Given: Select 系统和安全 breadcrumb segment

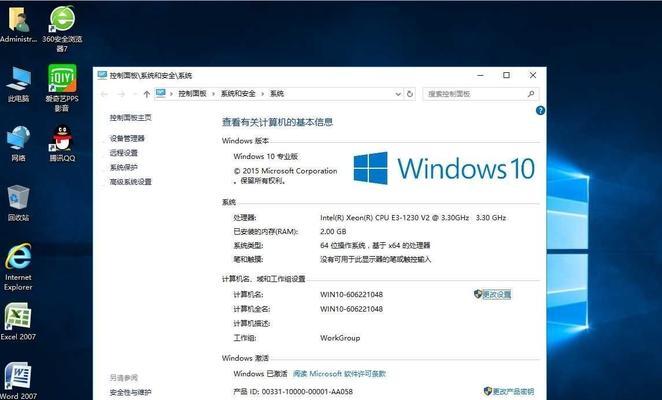Looking at the screenshot, I should (x=238, y=94).
